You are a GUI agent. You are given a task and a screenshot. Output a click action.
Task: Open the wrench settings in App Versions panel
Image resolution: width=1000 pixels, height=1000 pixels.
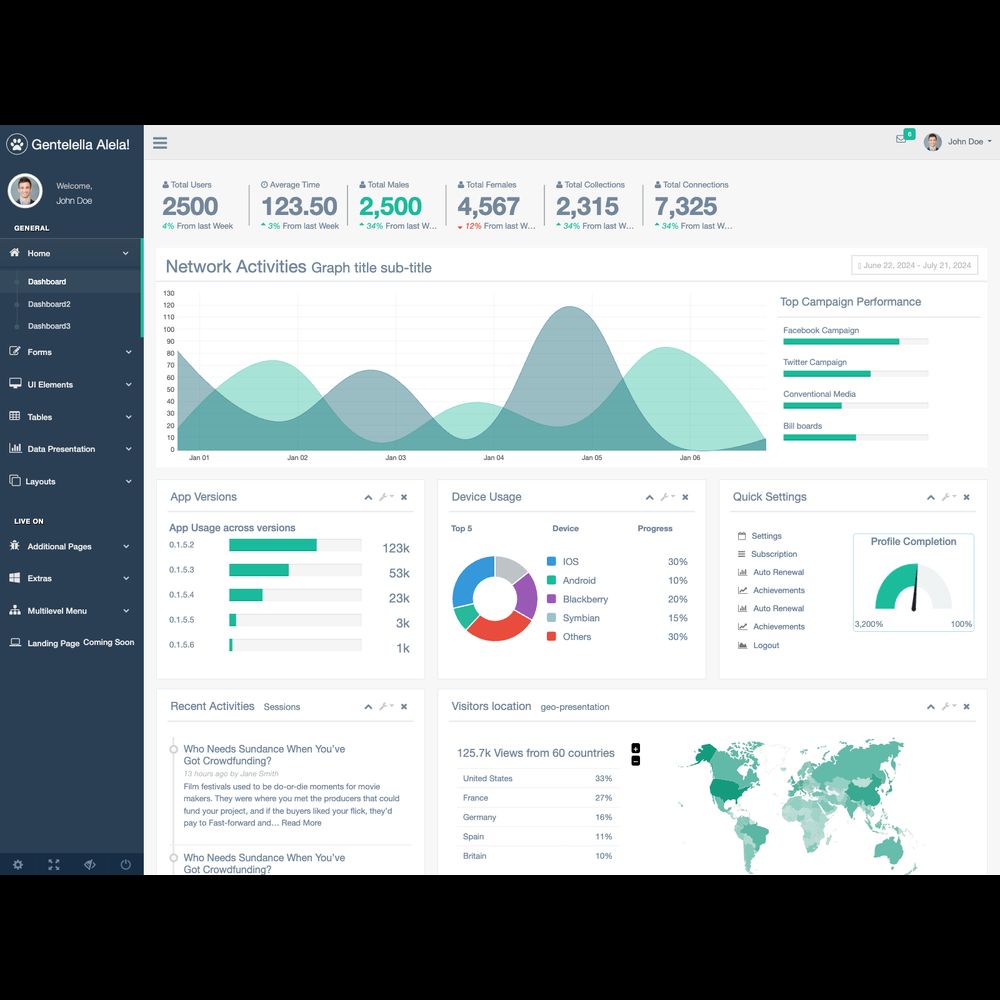pos(385,497)
